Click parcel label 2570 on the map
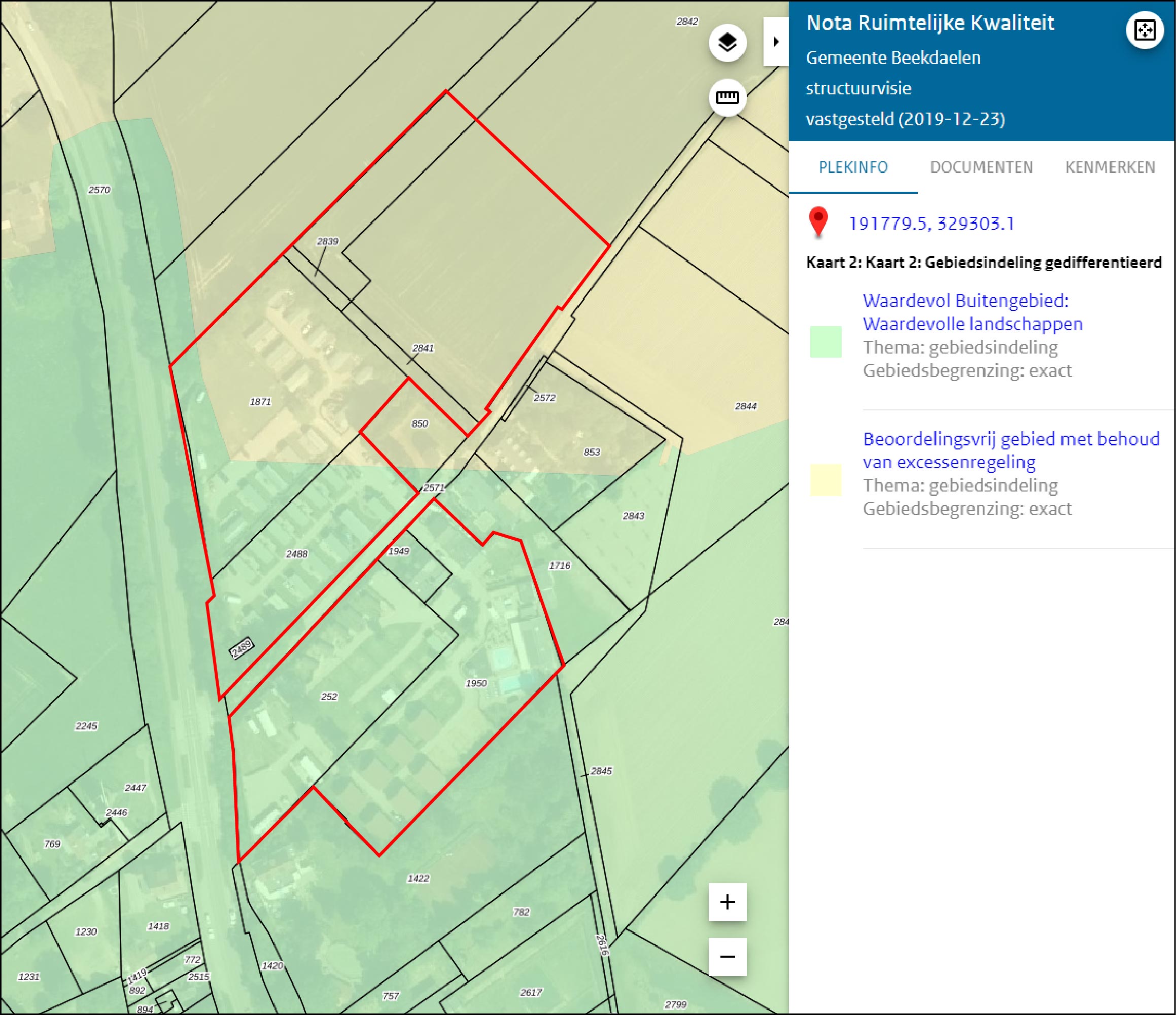 99,190
